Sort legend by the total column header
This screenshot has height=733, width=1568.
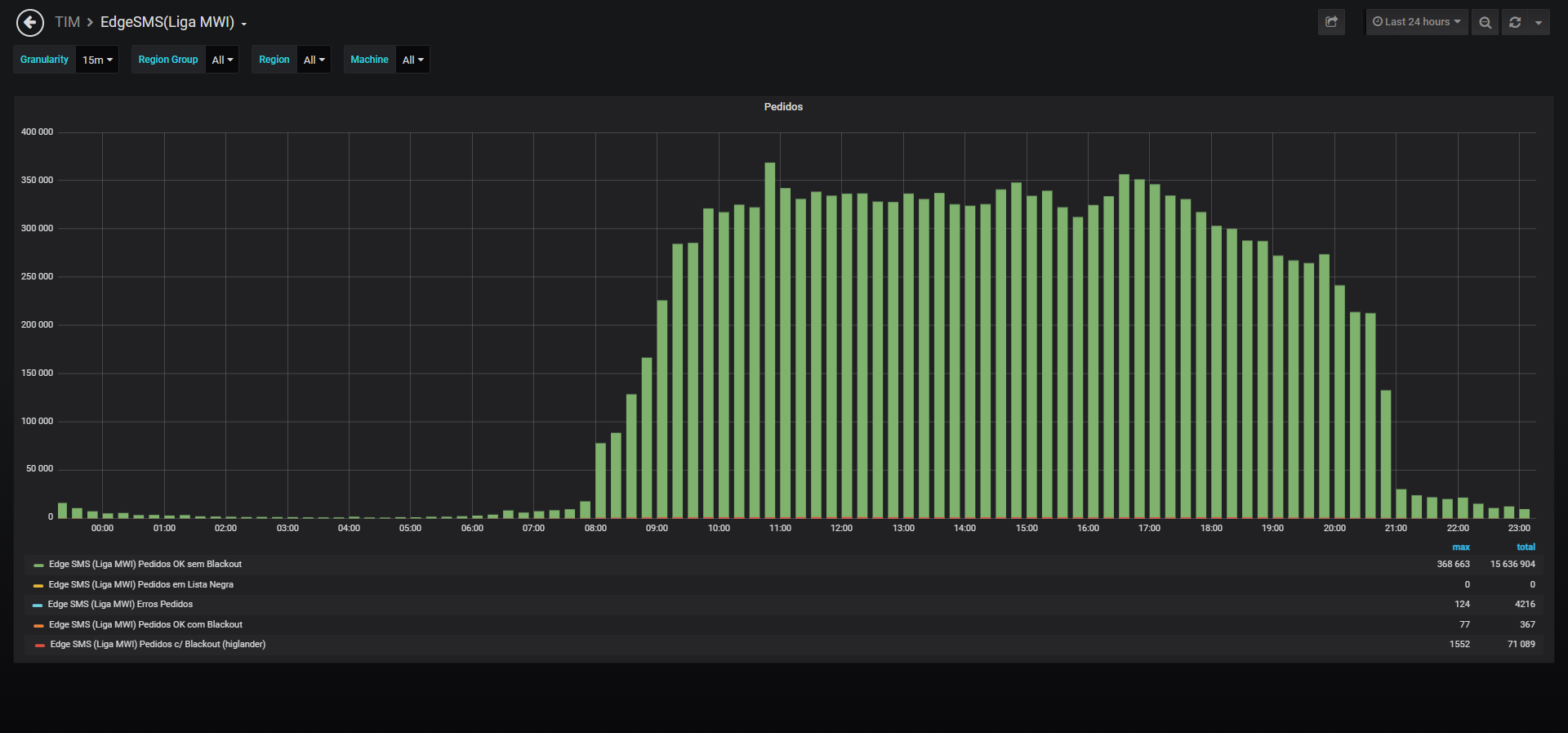(1526, 548)
